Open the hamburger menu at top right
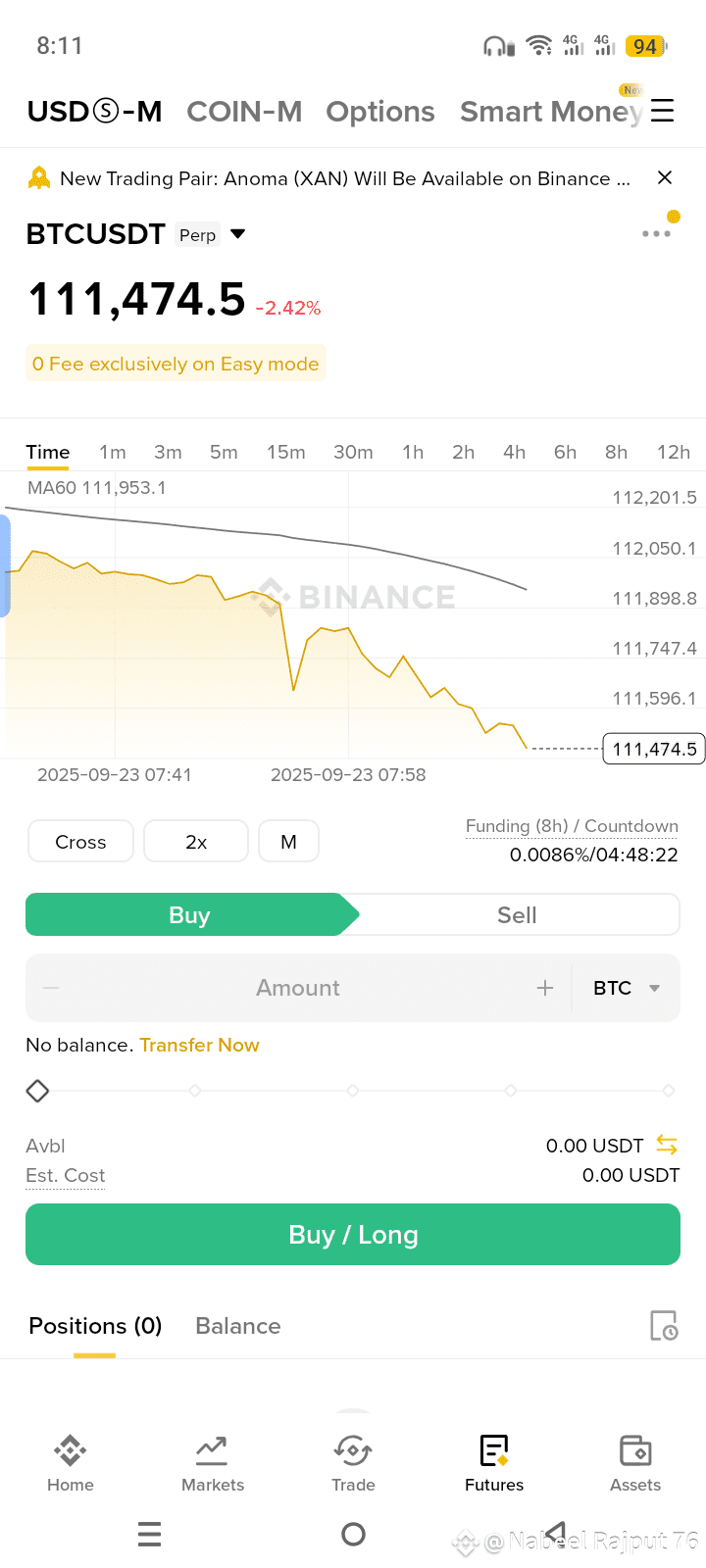706x1568 pixels. click(x=663, y=110)
